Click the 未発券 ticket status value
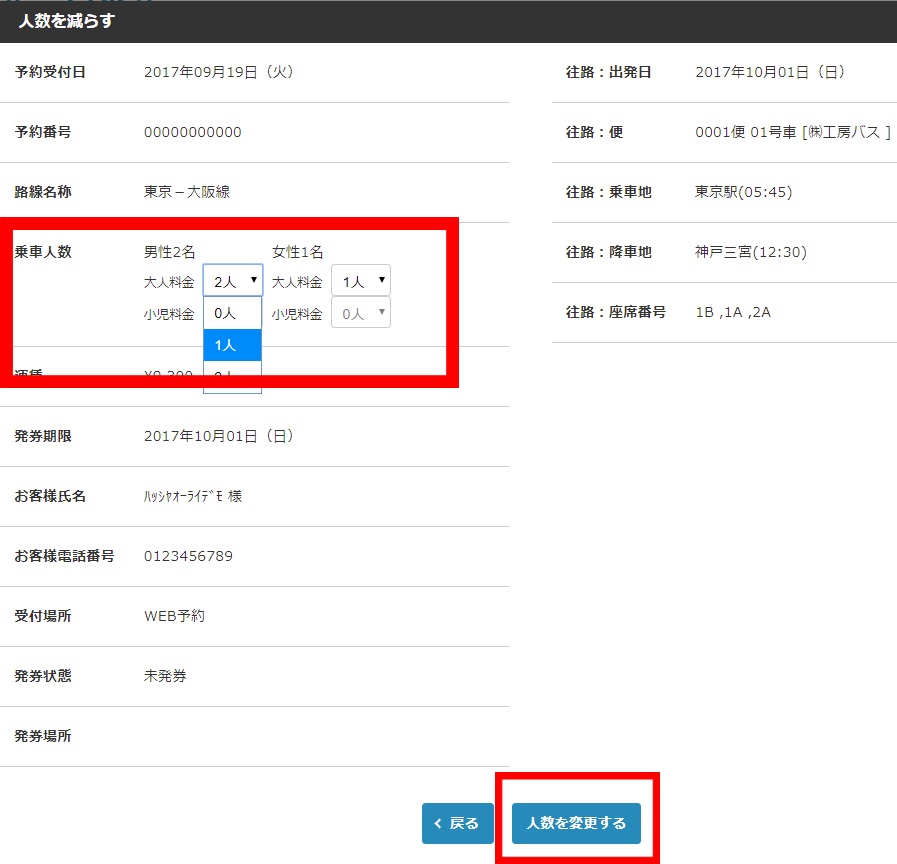This screenshot has width=897, height=864. [165, 676]
